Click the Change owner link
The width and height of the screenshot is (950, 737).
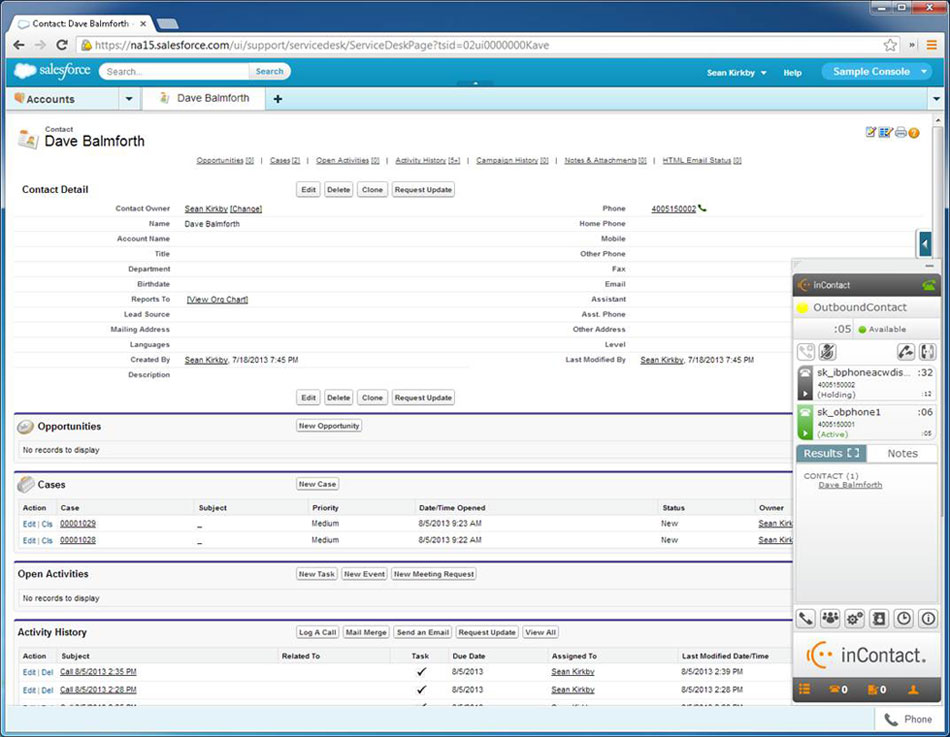pyautogui.click(x=246, y=209)
